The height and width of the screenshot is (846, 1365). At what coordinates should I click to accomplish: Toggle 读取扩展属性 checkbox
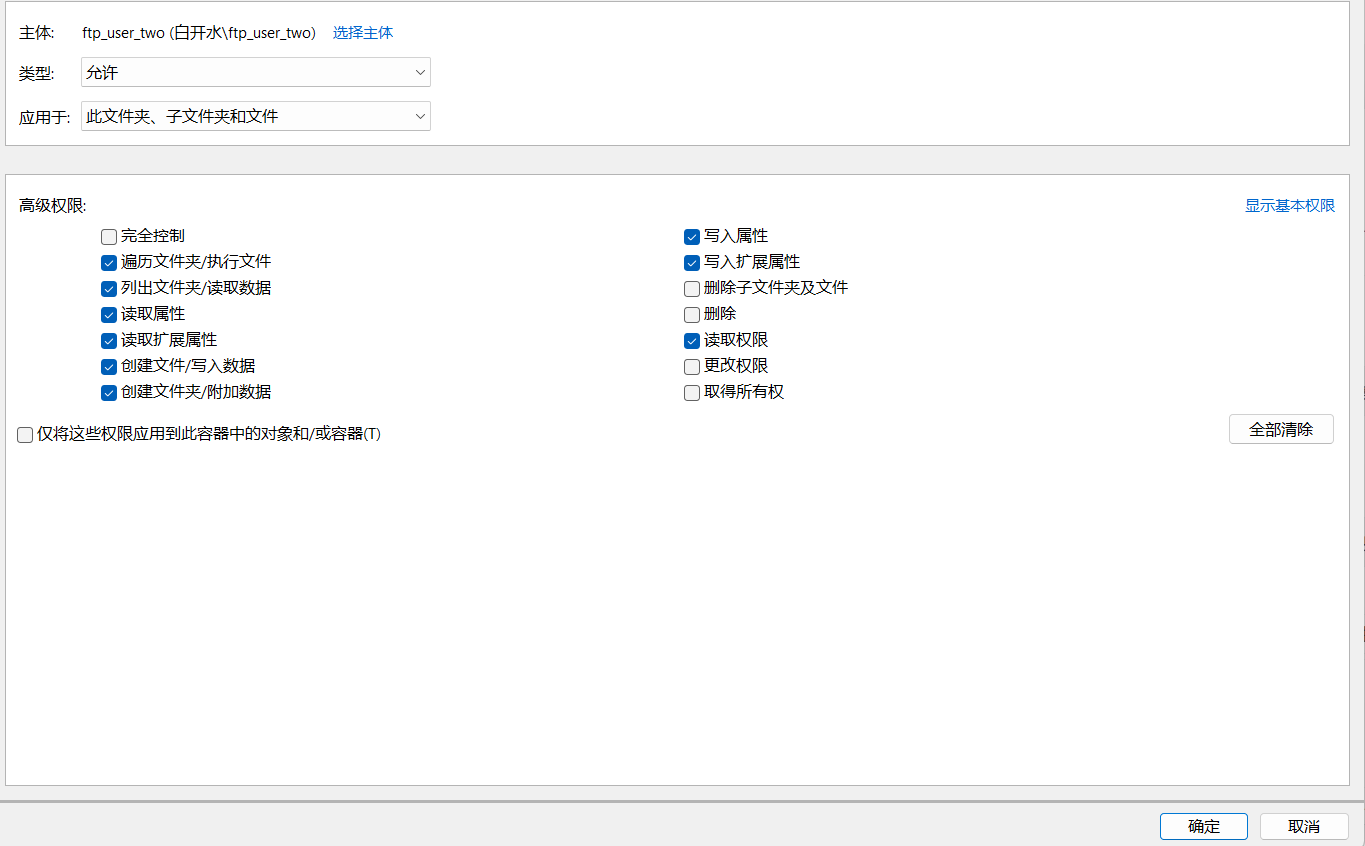tap(109, 341)
